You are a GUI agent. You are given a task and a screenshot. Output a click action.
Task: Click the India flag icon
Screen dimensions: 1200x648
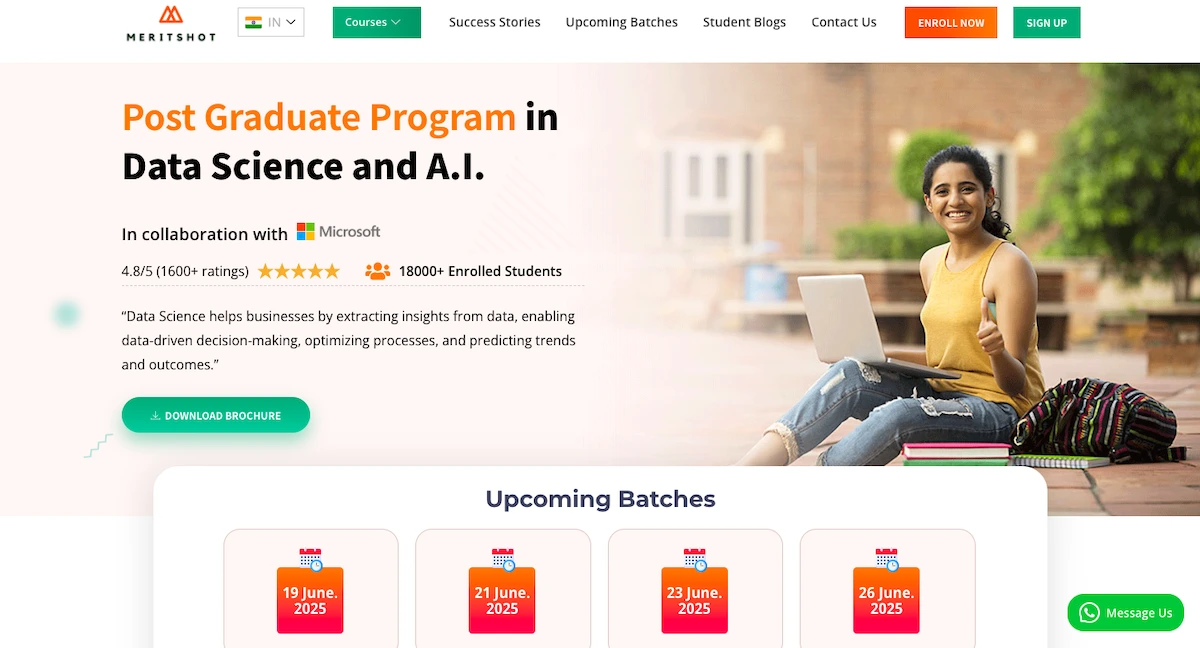[x=253, y=22]
